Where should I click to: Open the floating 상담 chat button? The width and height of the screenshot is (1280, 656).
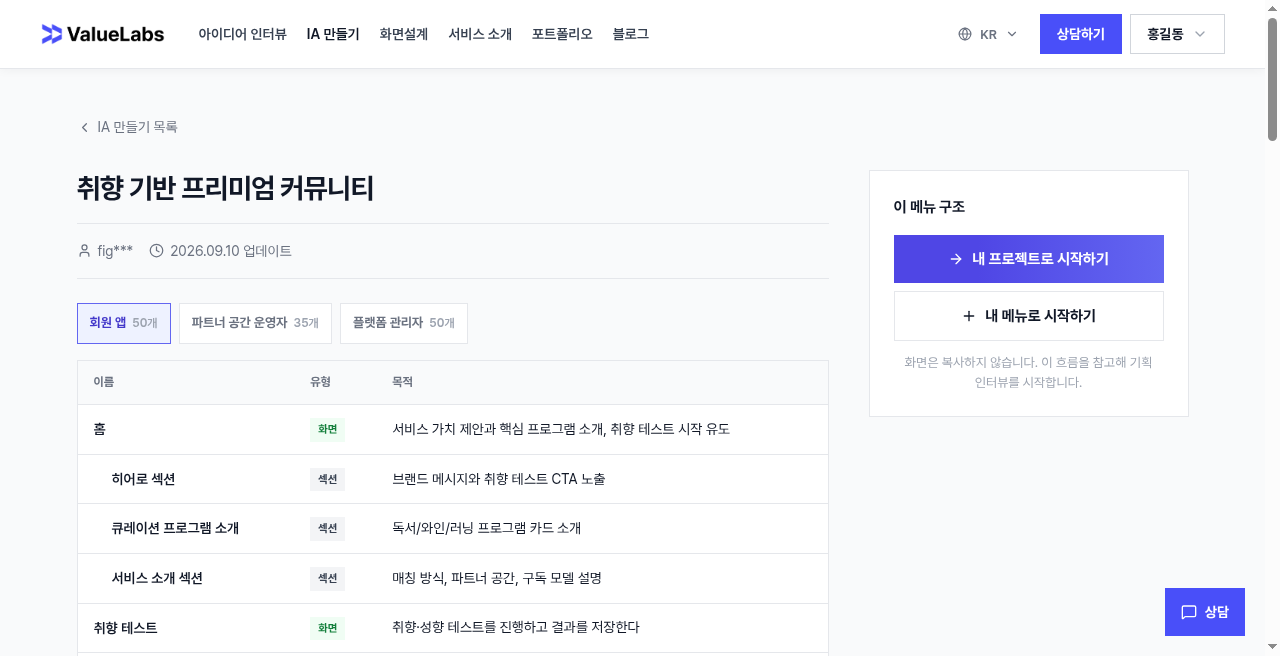pyautogui.click(x=1205, y=612)
